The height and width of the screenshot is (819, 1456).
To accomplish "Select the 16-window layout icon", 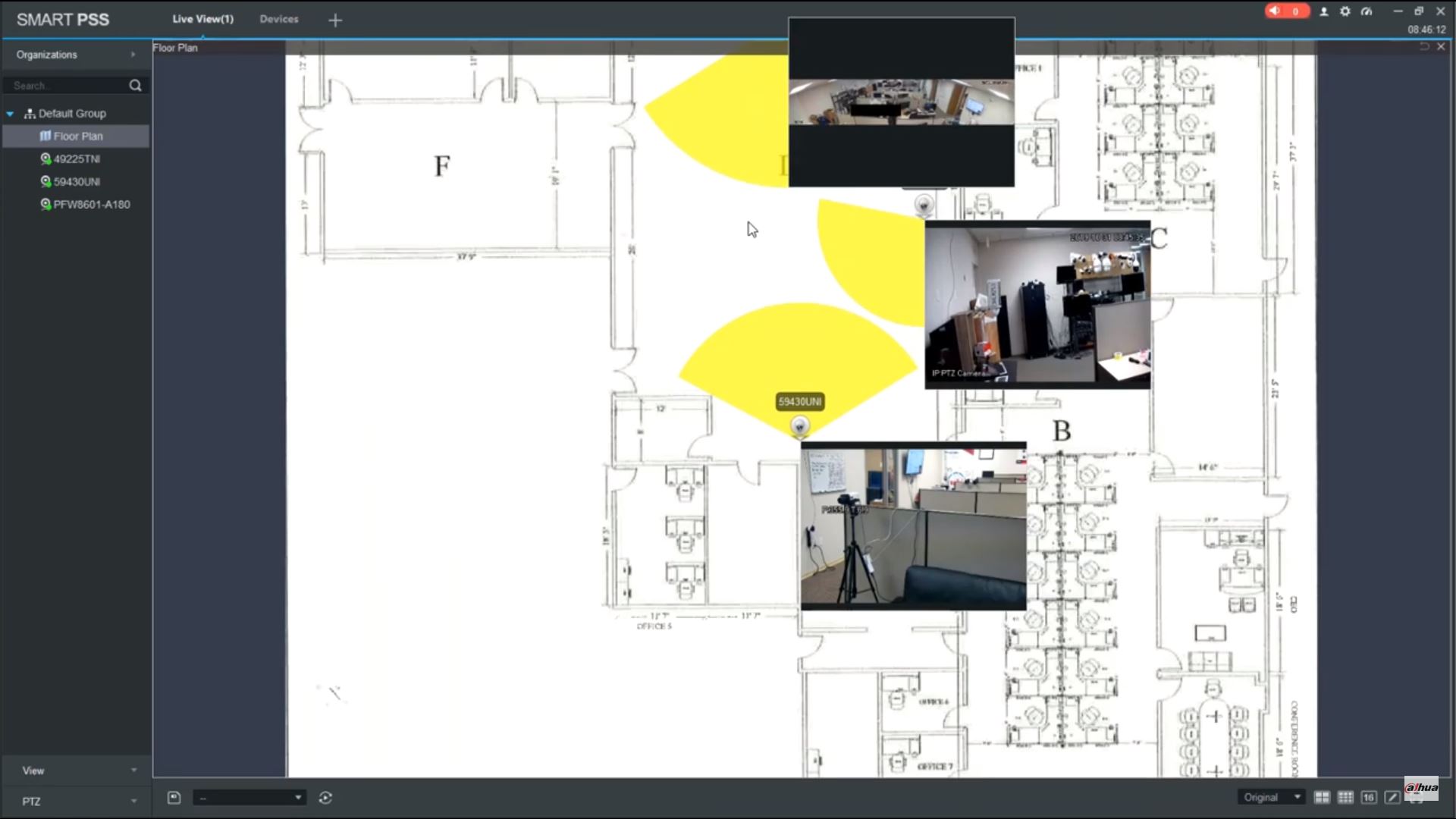I will pyautogui.click(x=1369, y=797).
